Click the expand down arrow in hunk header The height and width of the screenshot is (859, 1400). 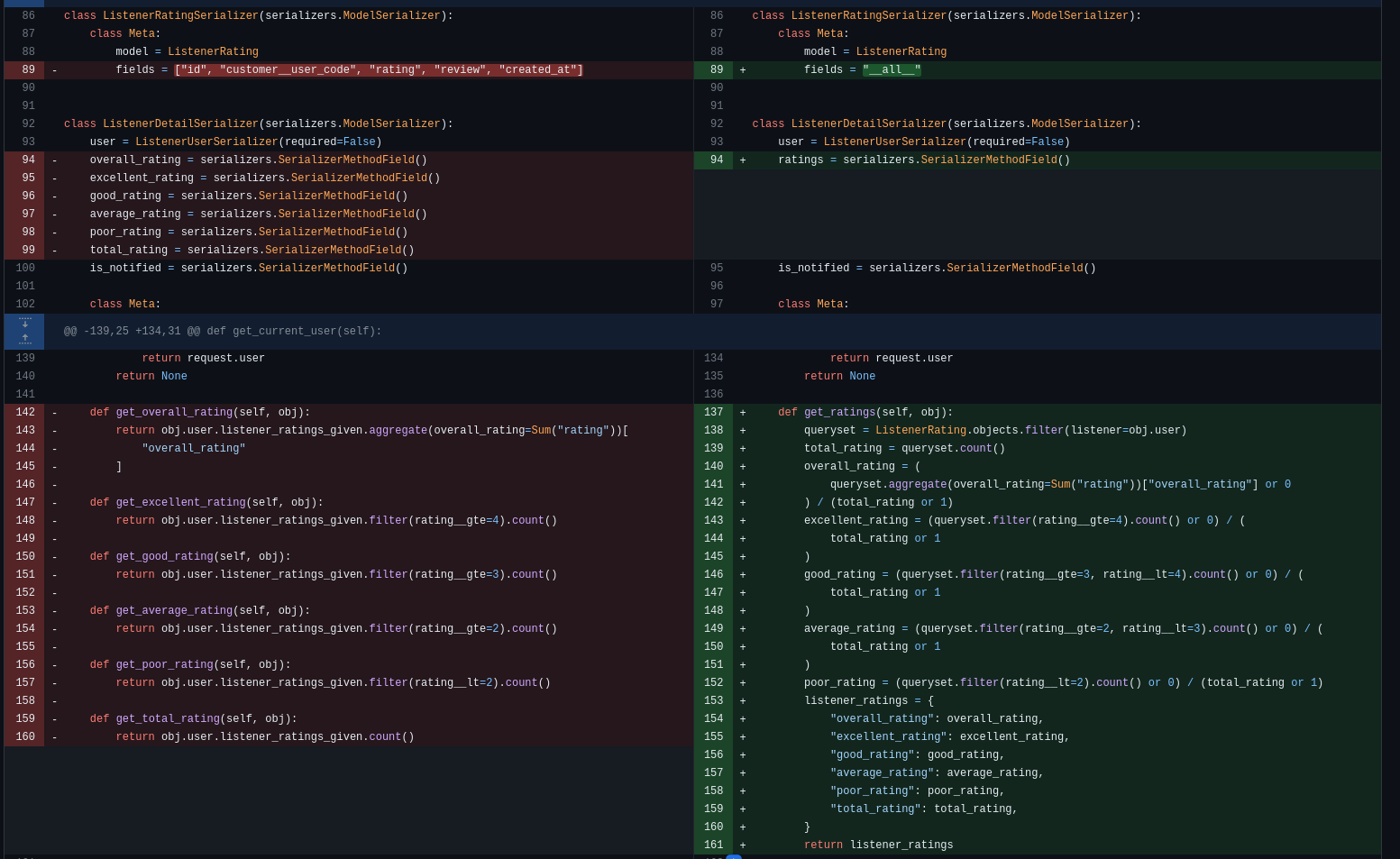coord(24,323)
